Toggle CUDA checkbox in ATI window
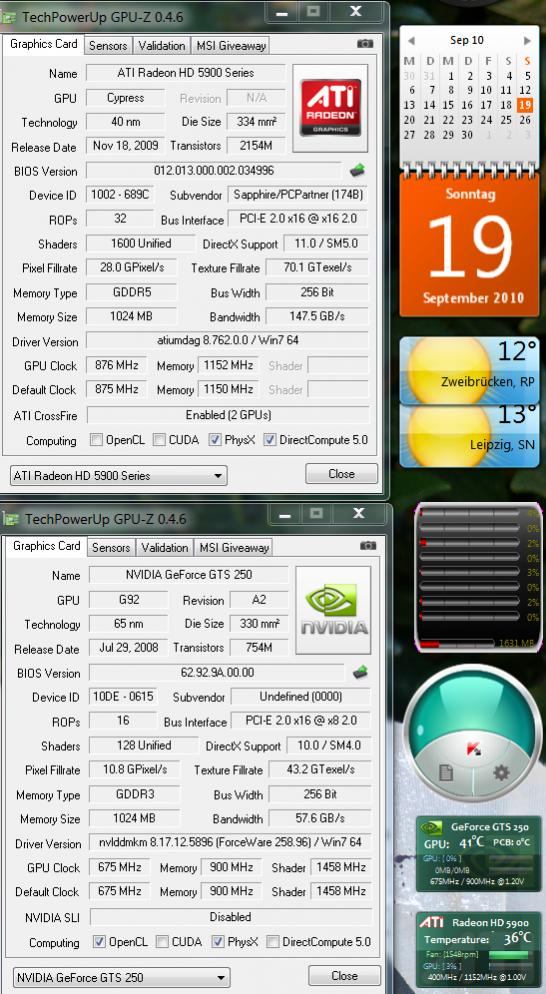546x994 pixels. click(159, 439)
